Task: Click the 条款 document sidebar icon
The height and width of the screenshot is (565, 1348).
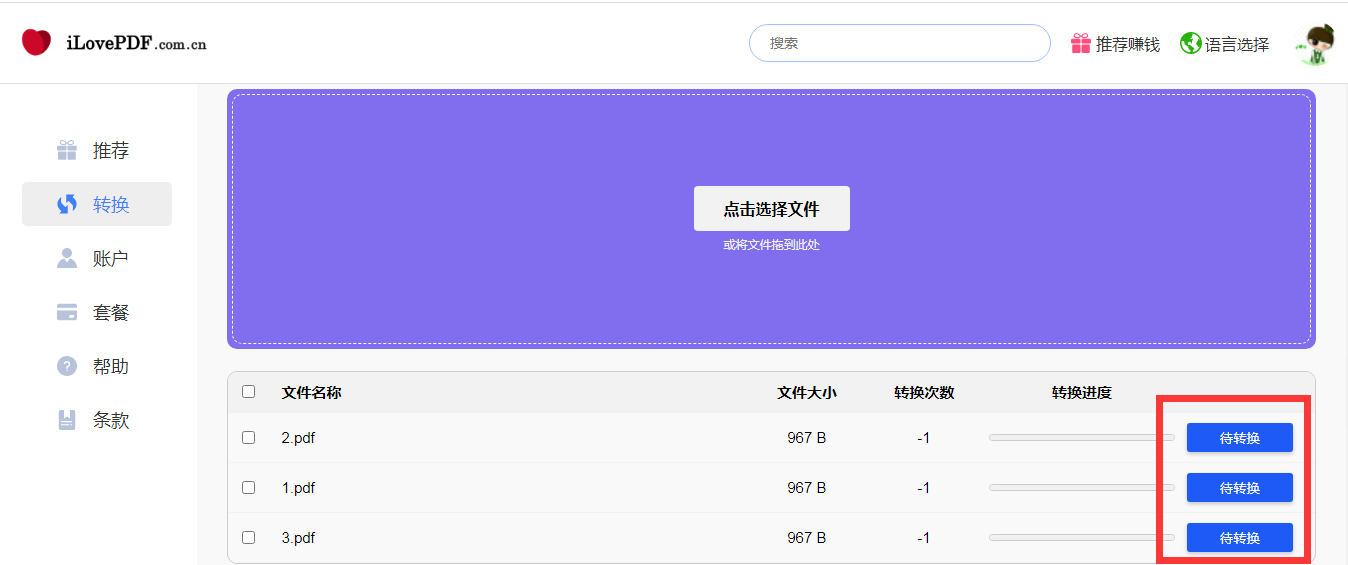Action: click(x=67, y=421)
